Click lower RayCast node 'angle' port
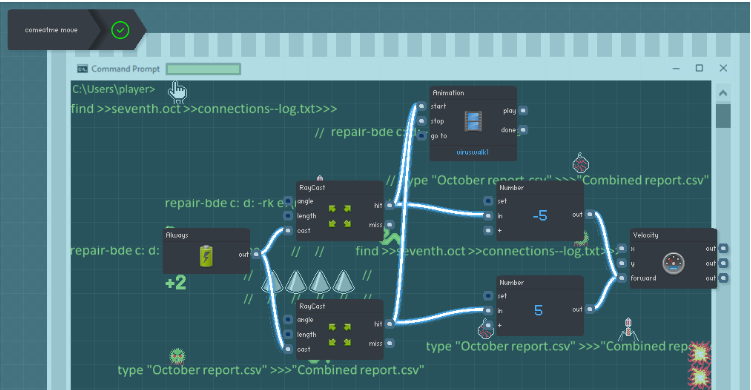Screen dimensions: 751x390 coord(288,320)
